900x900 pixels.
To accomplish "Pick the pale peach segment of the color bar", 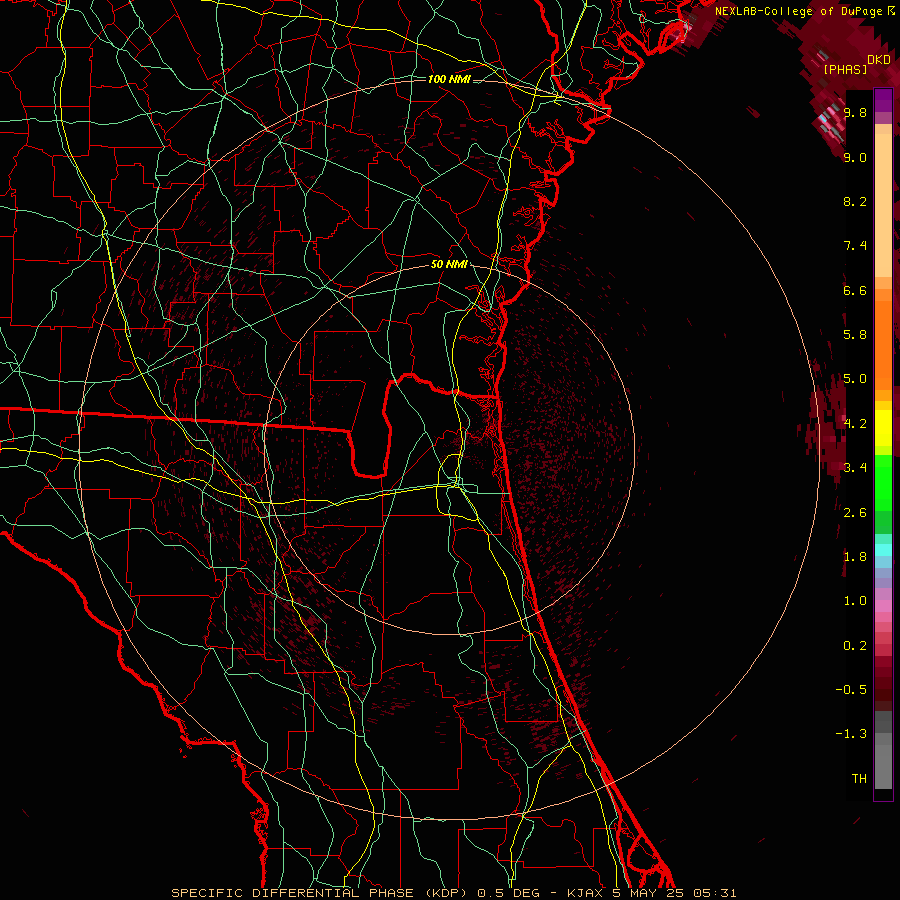I will (x=883, y=205).
